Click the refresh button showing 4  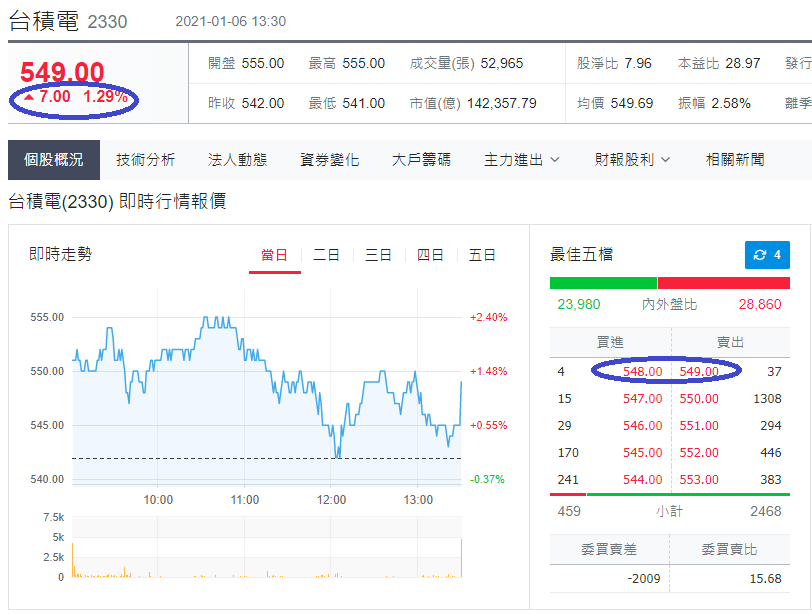[x=767, y=255]
